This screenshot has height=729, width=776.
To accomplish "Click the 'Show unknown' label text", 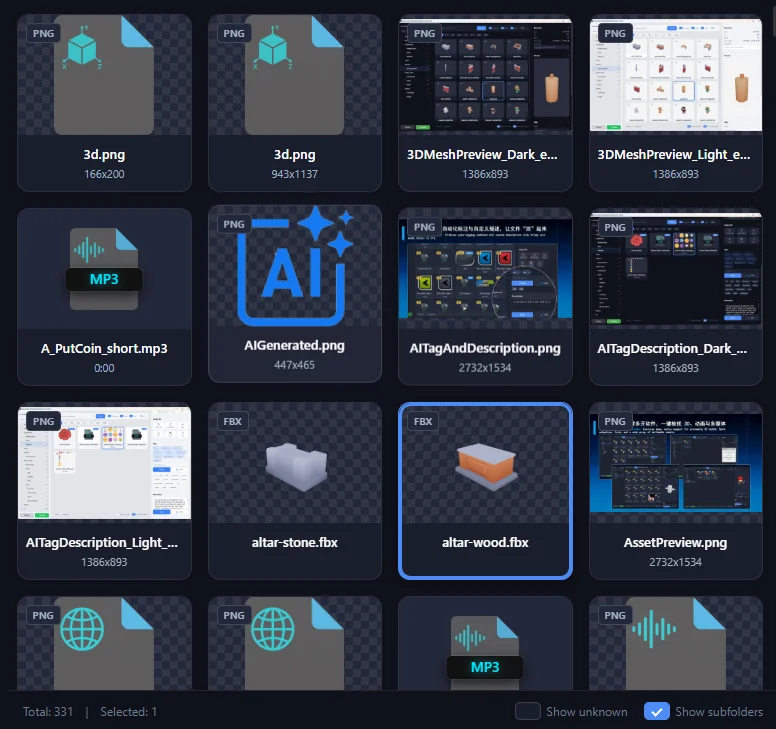I will [x=586, y=712].
